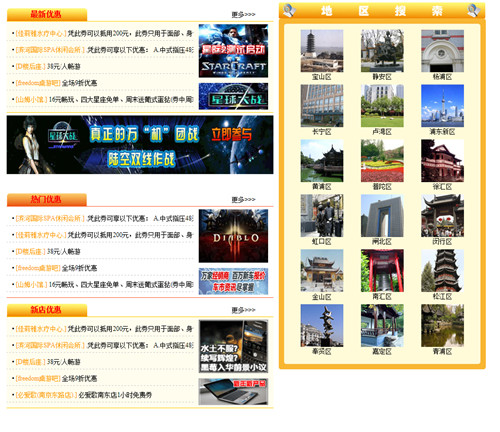Select the 热门优惠 section tab header
This screenshot has width=500, height=432.
pyautogui.click(x=47, y=199)
